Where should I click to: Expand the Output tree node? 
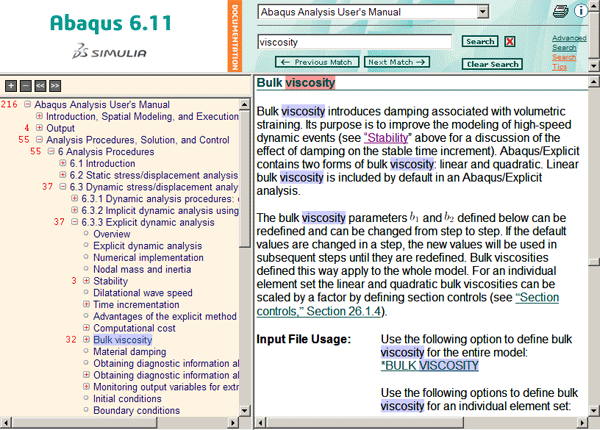[39, 128]
